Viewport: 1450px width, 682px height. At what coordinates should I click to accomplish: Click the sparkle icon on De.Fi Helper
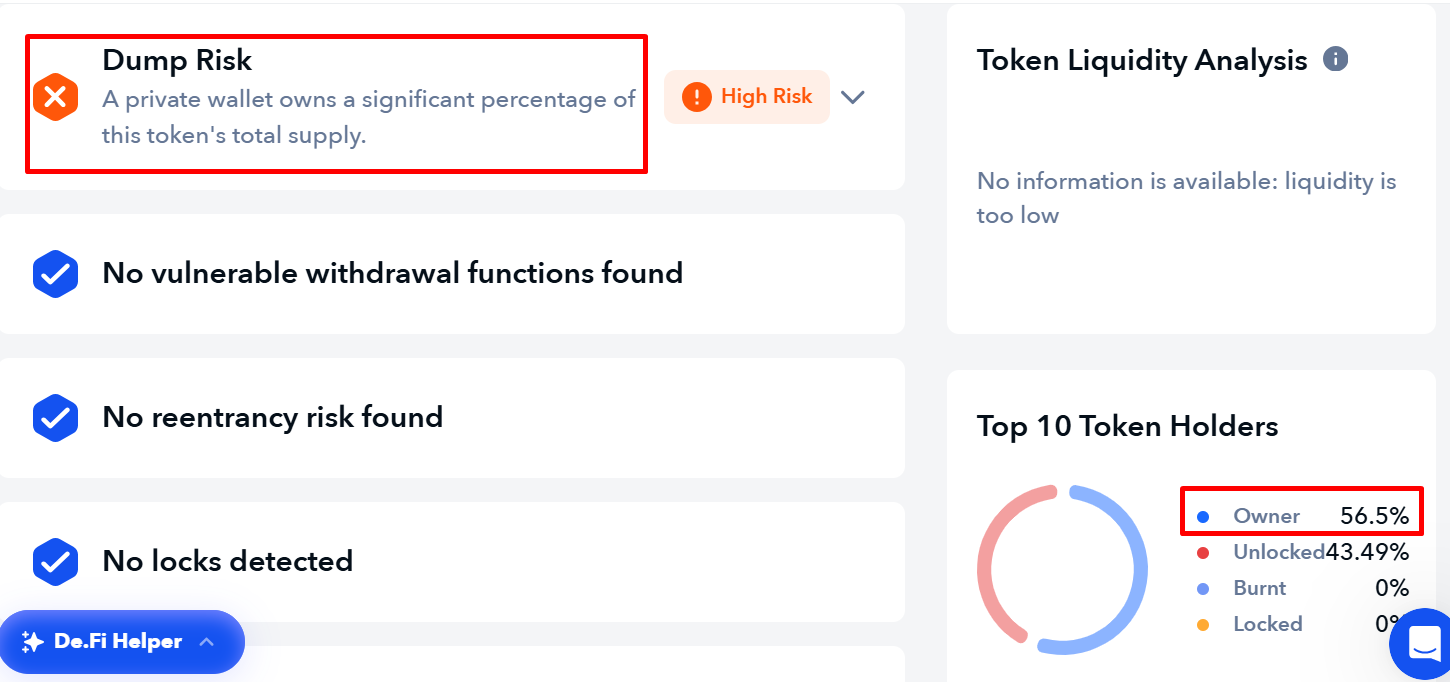(x=32, y=642)
